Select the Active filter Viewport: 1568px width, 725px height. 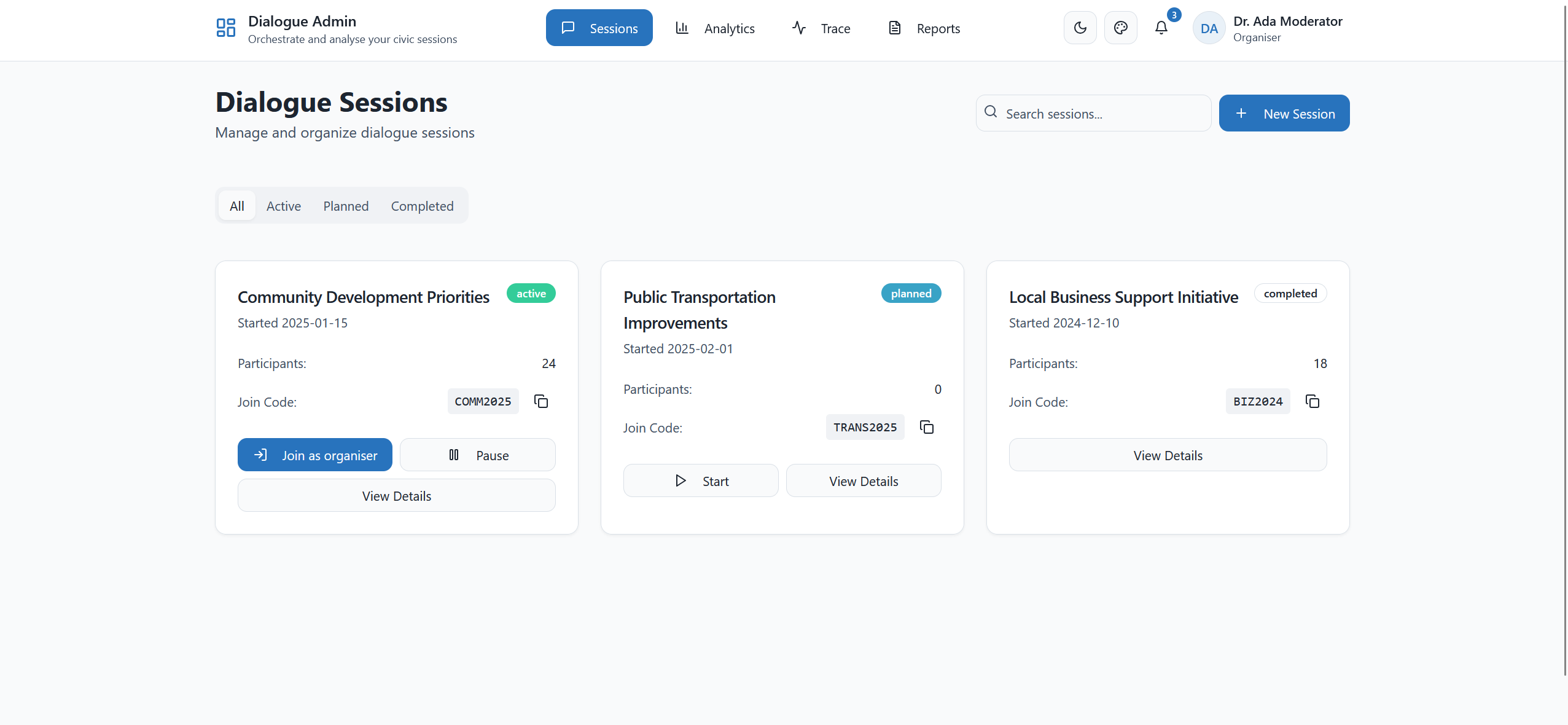coord(283,206)
